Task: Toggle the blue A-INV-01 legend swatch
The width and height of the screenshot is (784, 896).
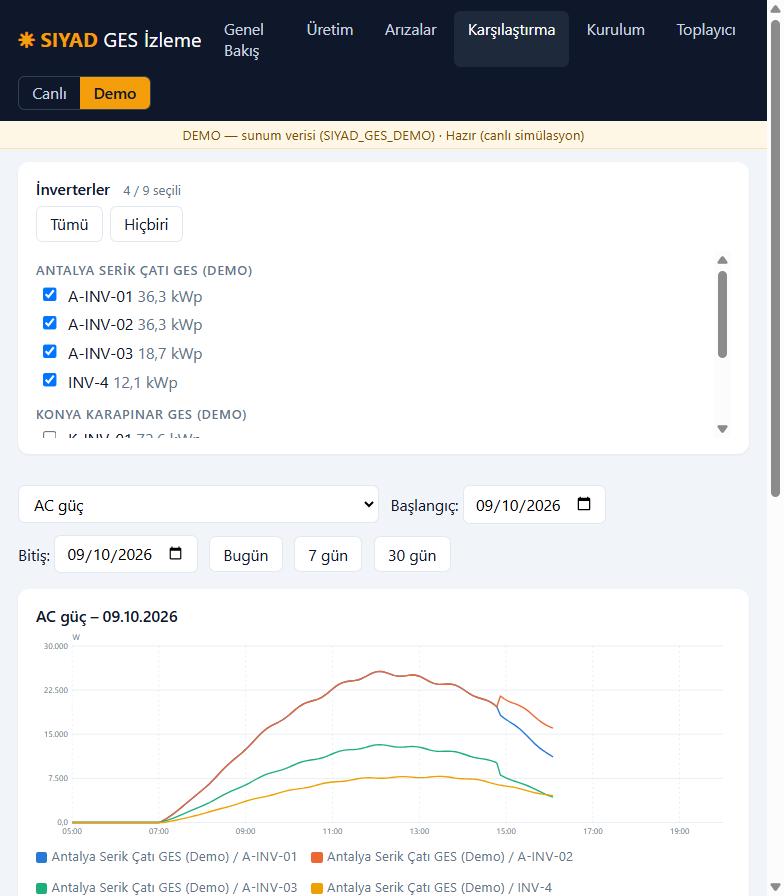Action: pos(41,857)
